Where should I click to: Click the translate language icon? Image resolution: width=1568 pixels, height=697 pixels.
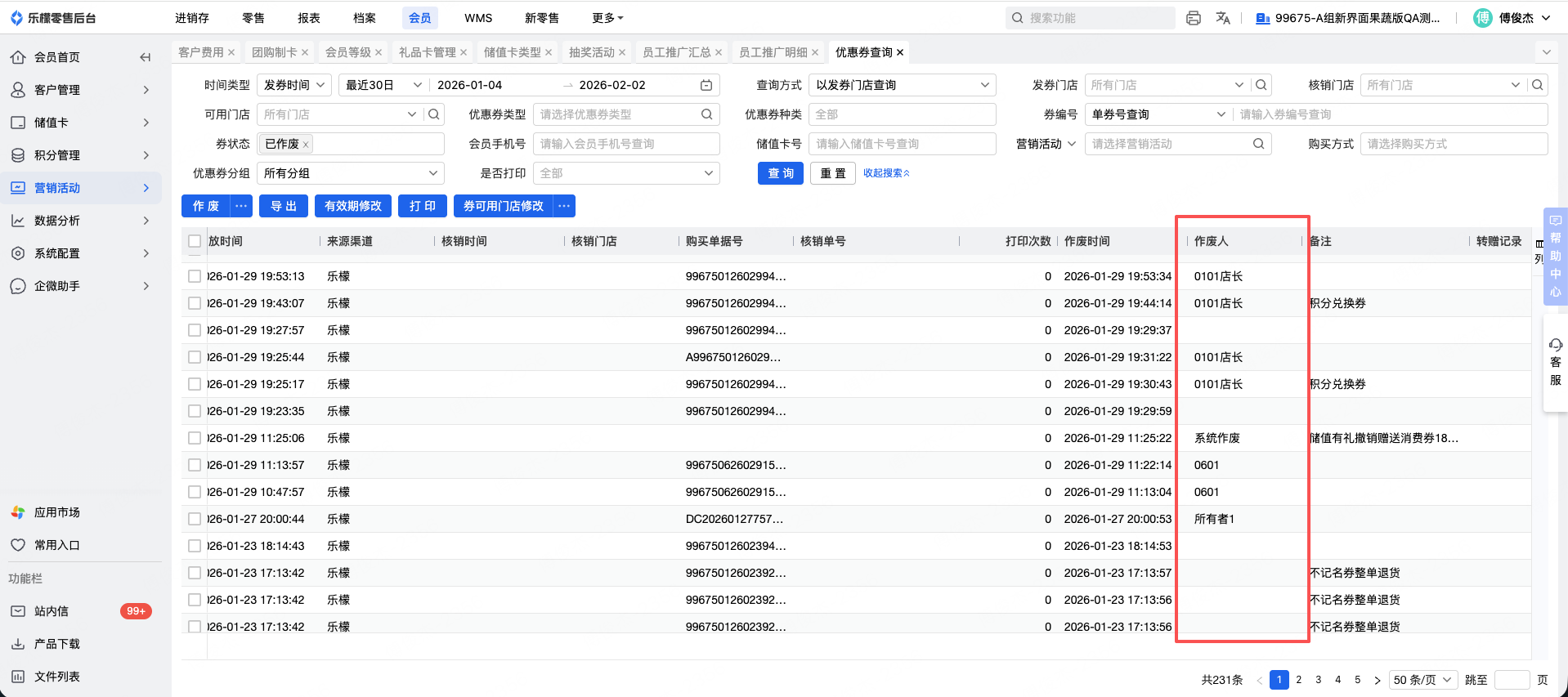1223,18
